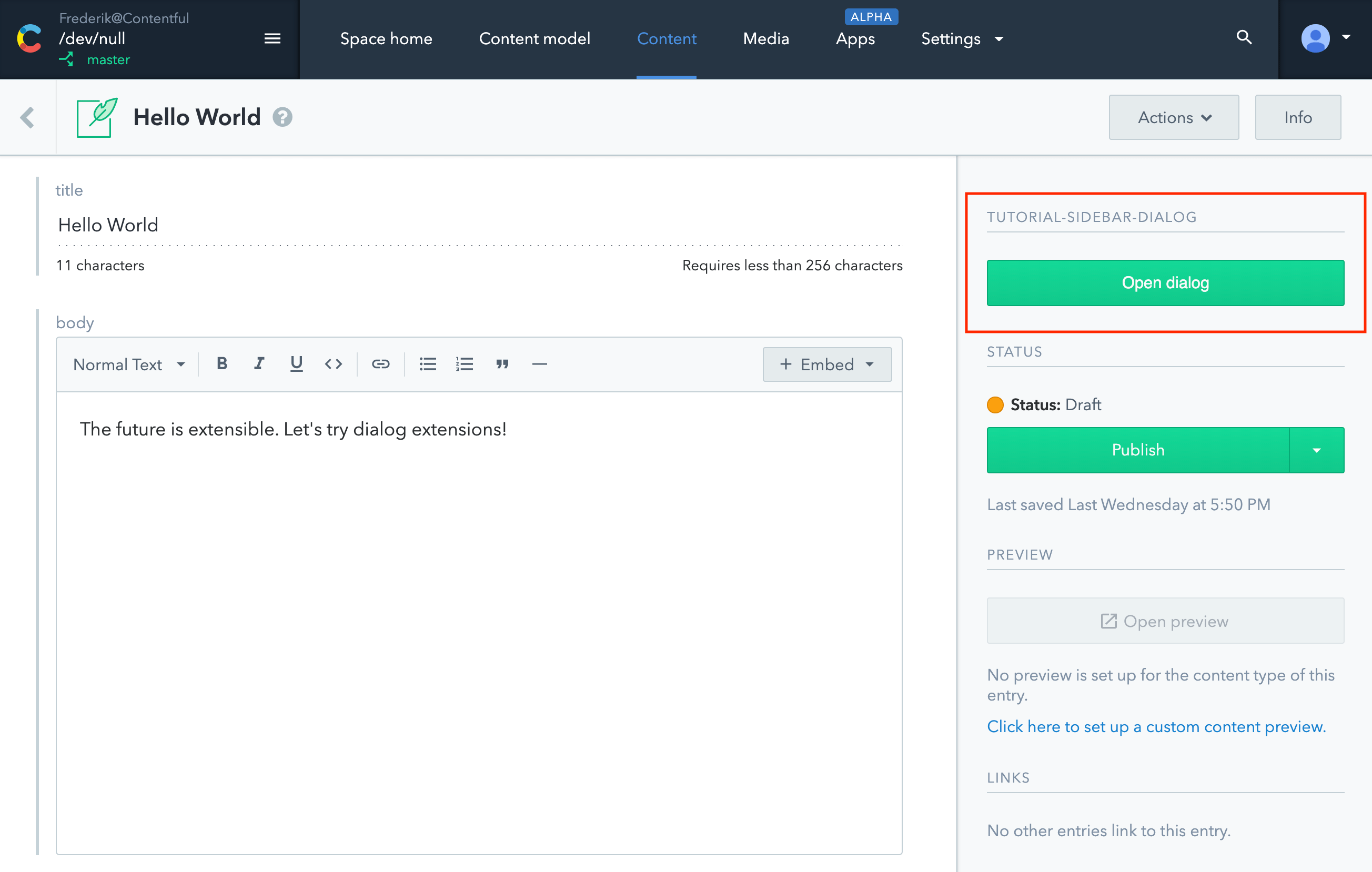Click the ordered list icon
Image resolution: width=1372 pixels, height=872 pixels.
coord(464,364)
